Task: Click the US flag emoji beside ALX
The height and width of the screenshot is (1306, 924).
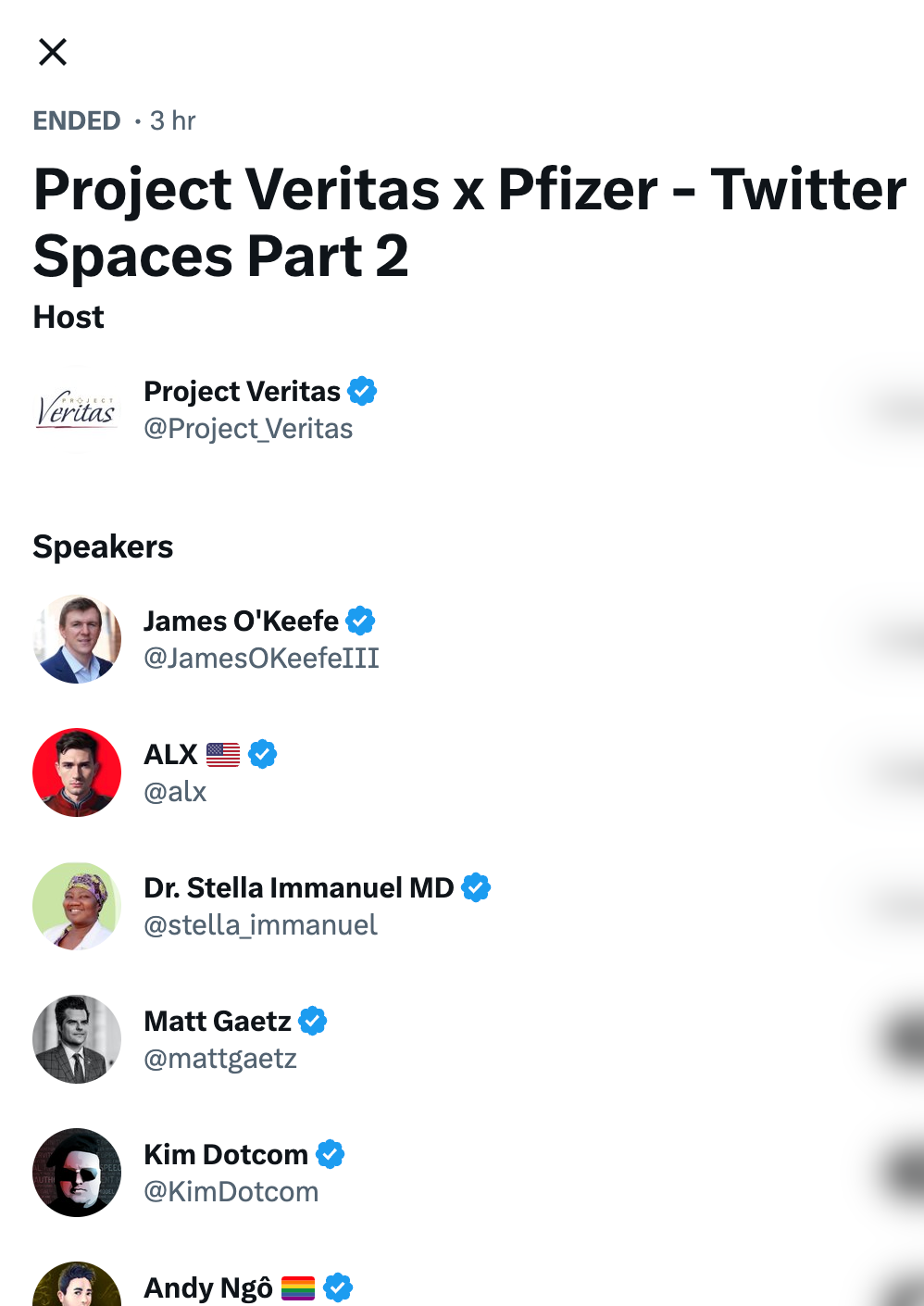Action: [223, 755]
